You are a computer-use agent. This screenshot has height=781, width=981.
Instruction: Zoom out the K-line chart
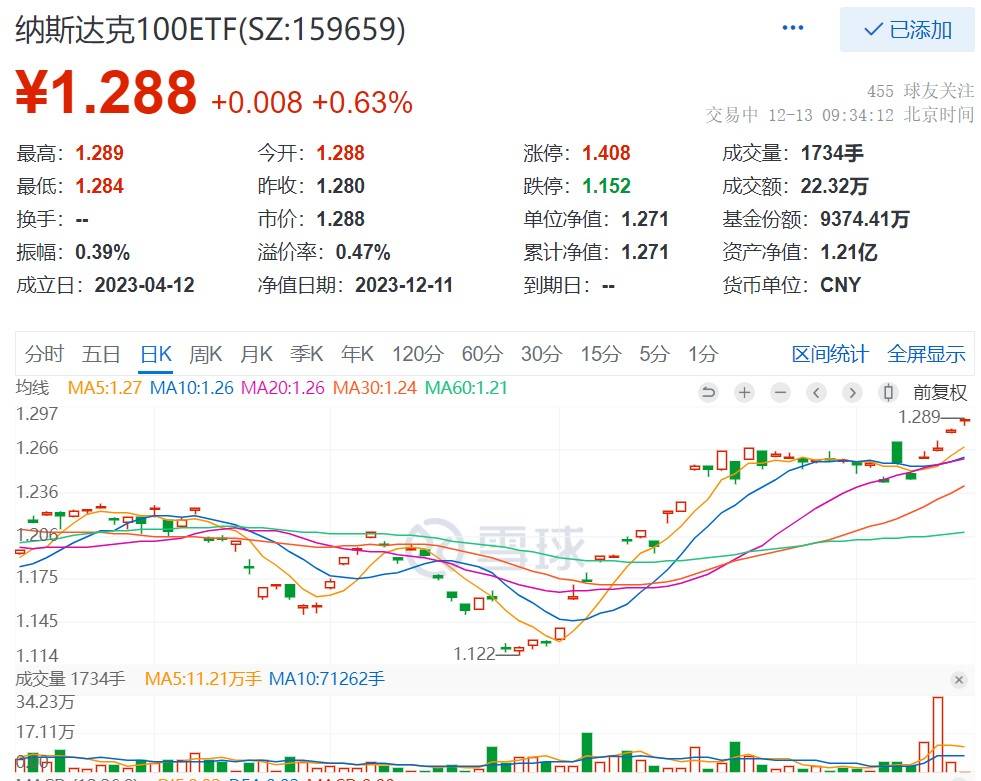pos(780,392)
